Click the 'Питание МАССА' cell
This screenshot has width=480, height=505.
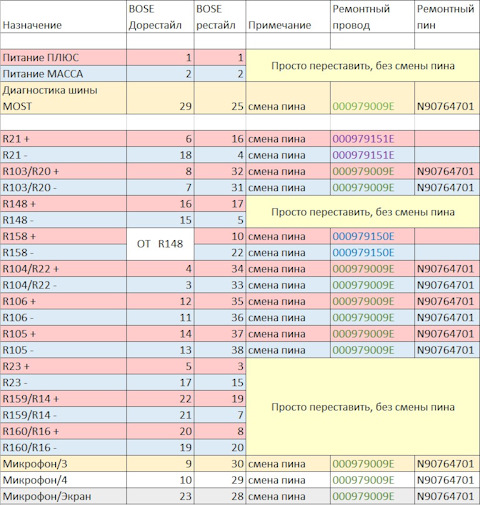click(63, 74)
